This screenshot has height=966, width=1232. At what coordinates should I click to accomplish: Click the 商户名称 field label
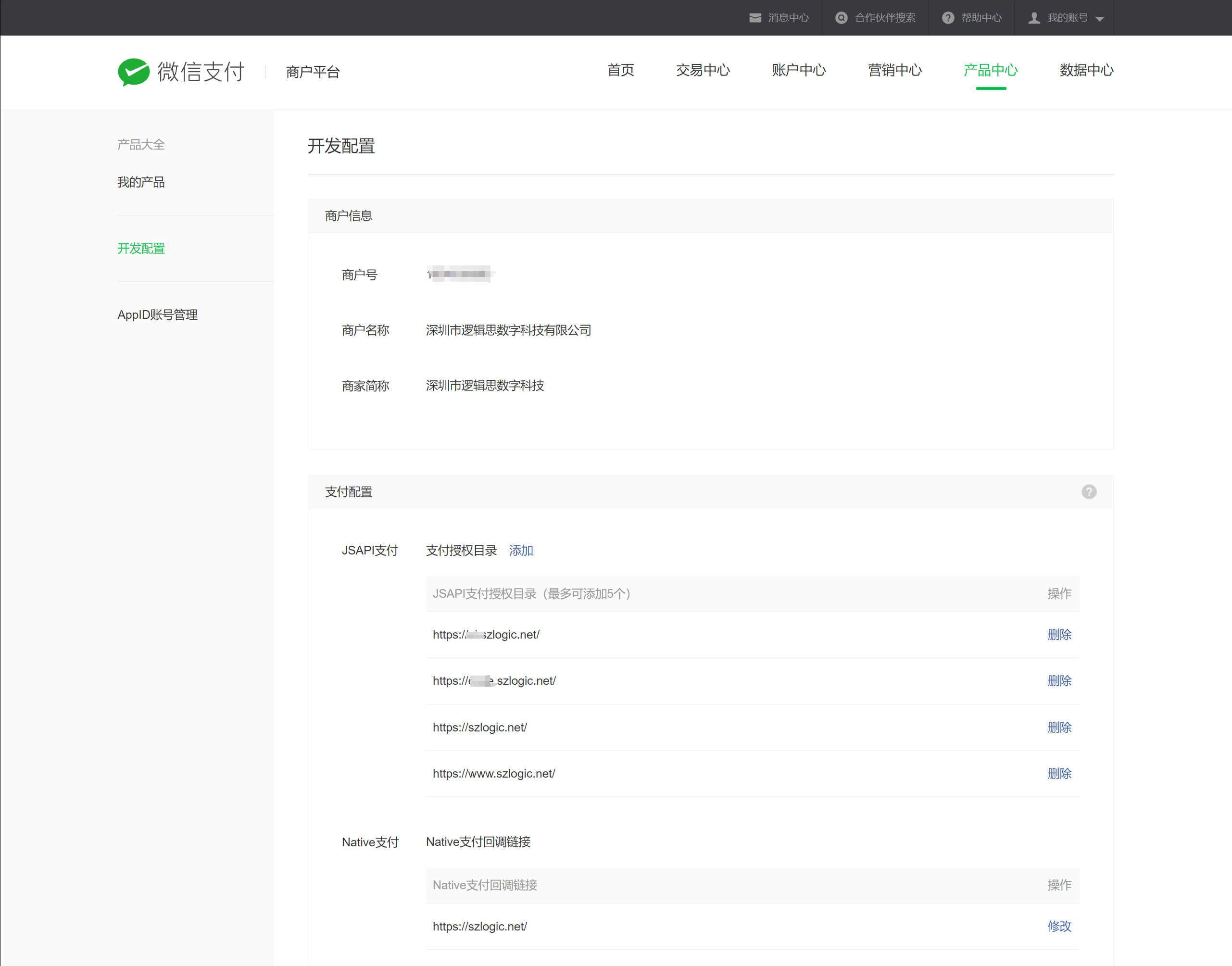365,330
